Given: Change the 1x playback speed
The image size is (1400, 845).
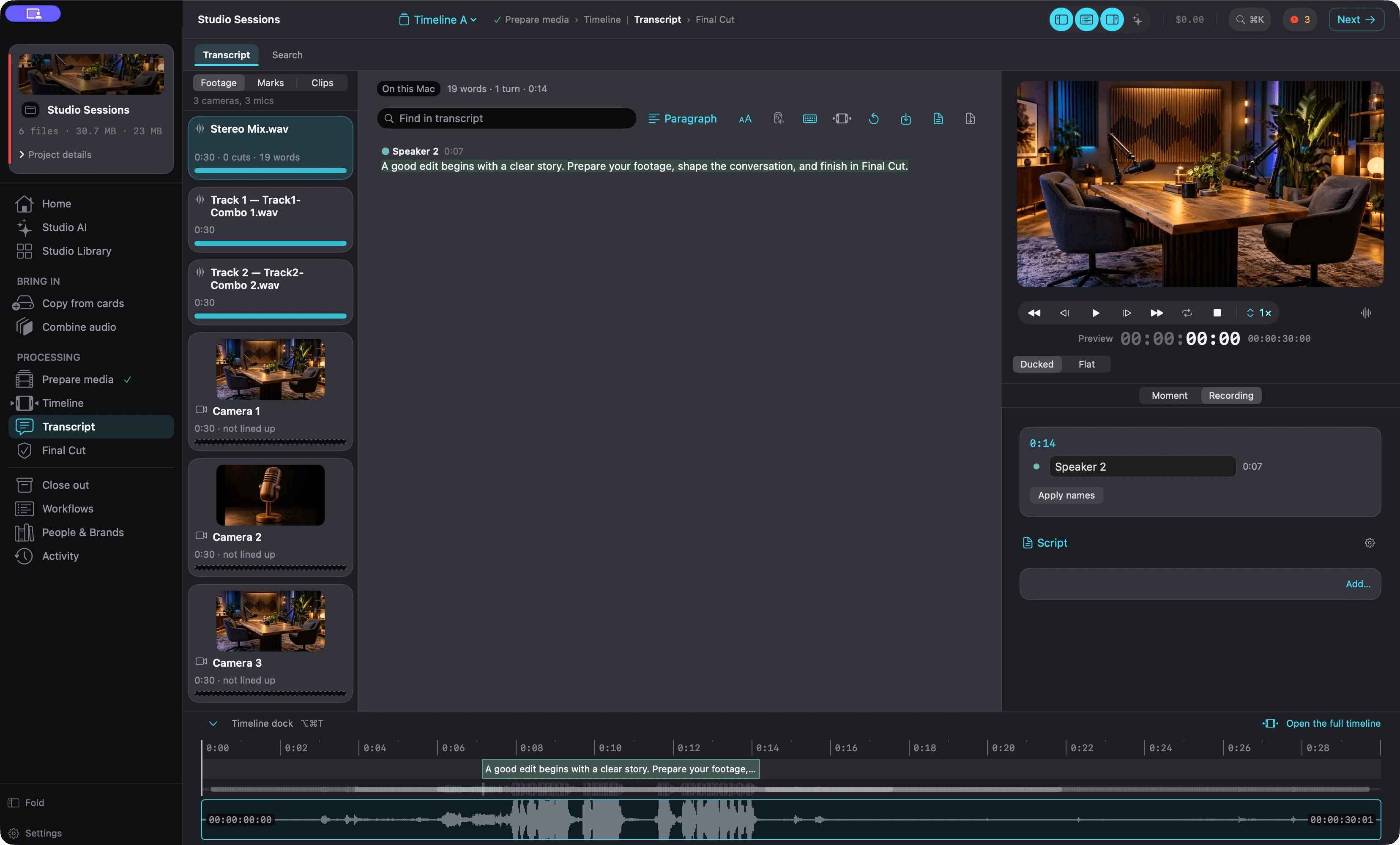Looking at the screenshot, I should coord(1258,313).
